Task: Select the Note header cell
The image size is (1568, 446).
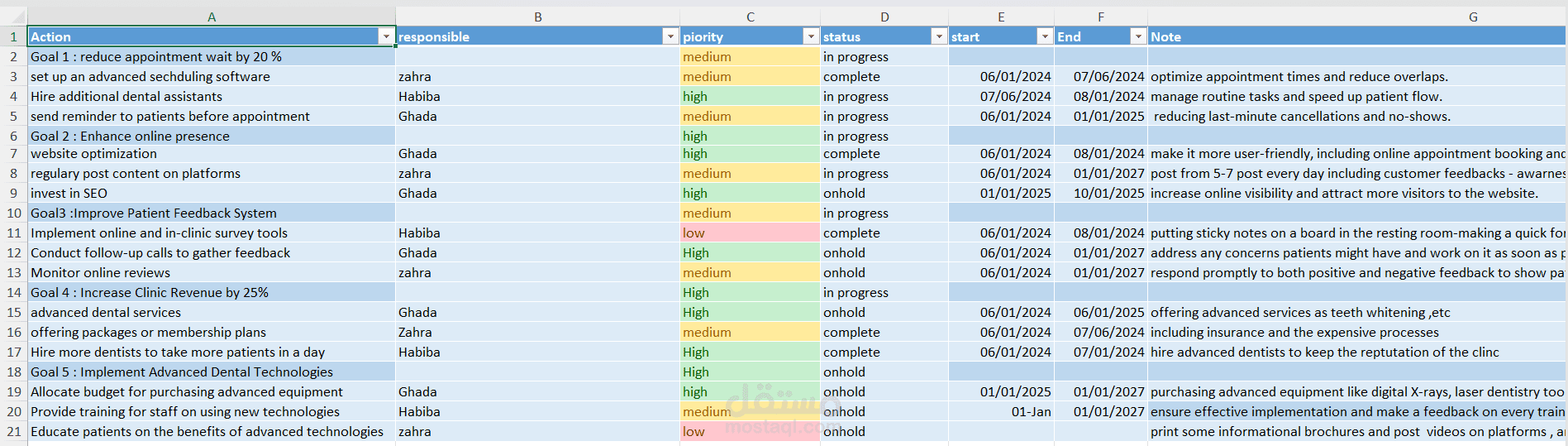Action: coord(1357,36)
